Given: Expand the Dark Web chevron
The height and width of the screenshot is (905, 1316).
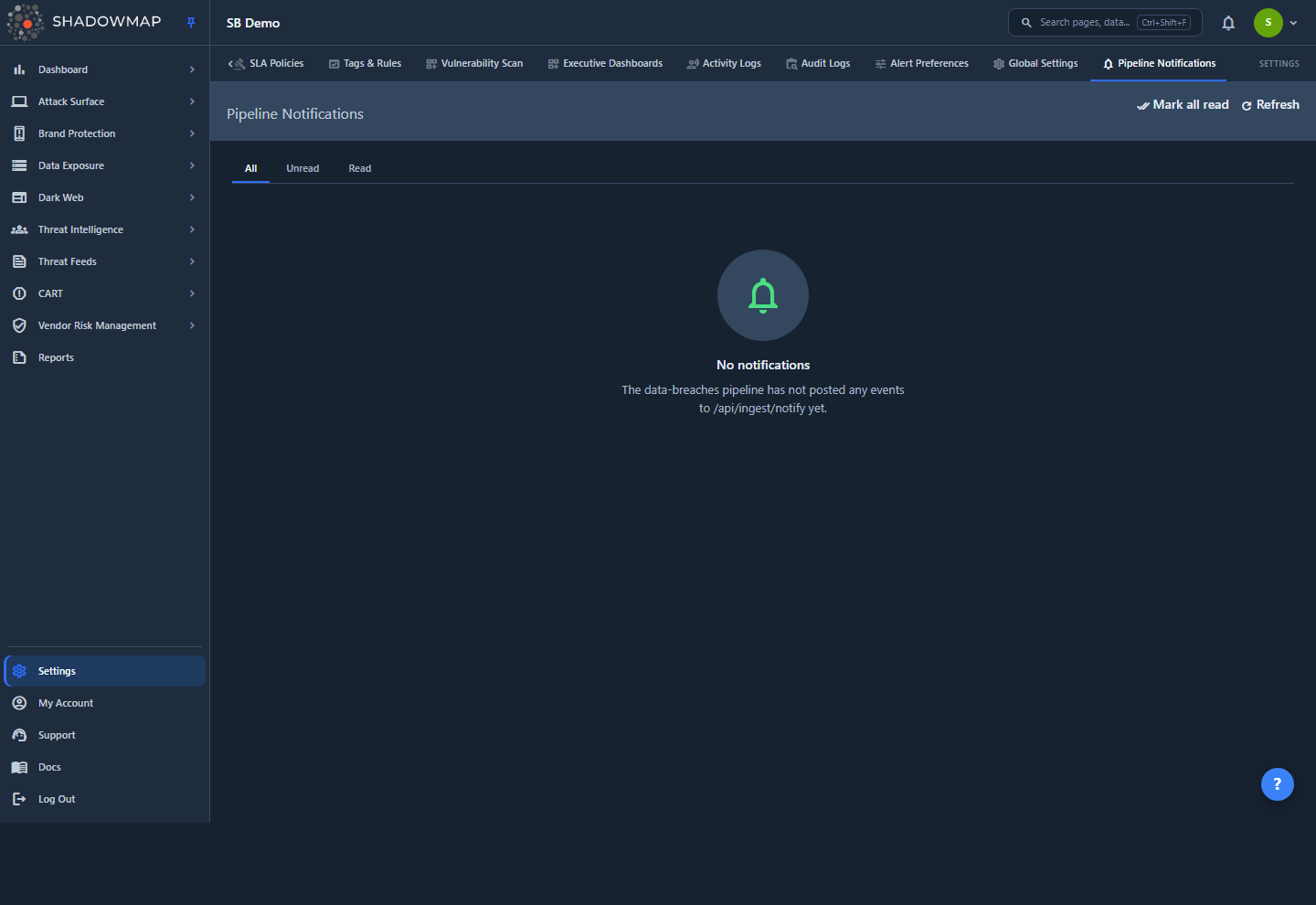Looking at the screenshot, I should point(192,197).
